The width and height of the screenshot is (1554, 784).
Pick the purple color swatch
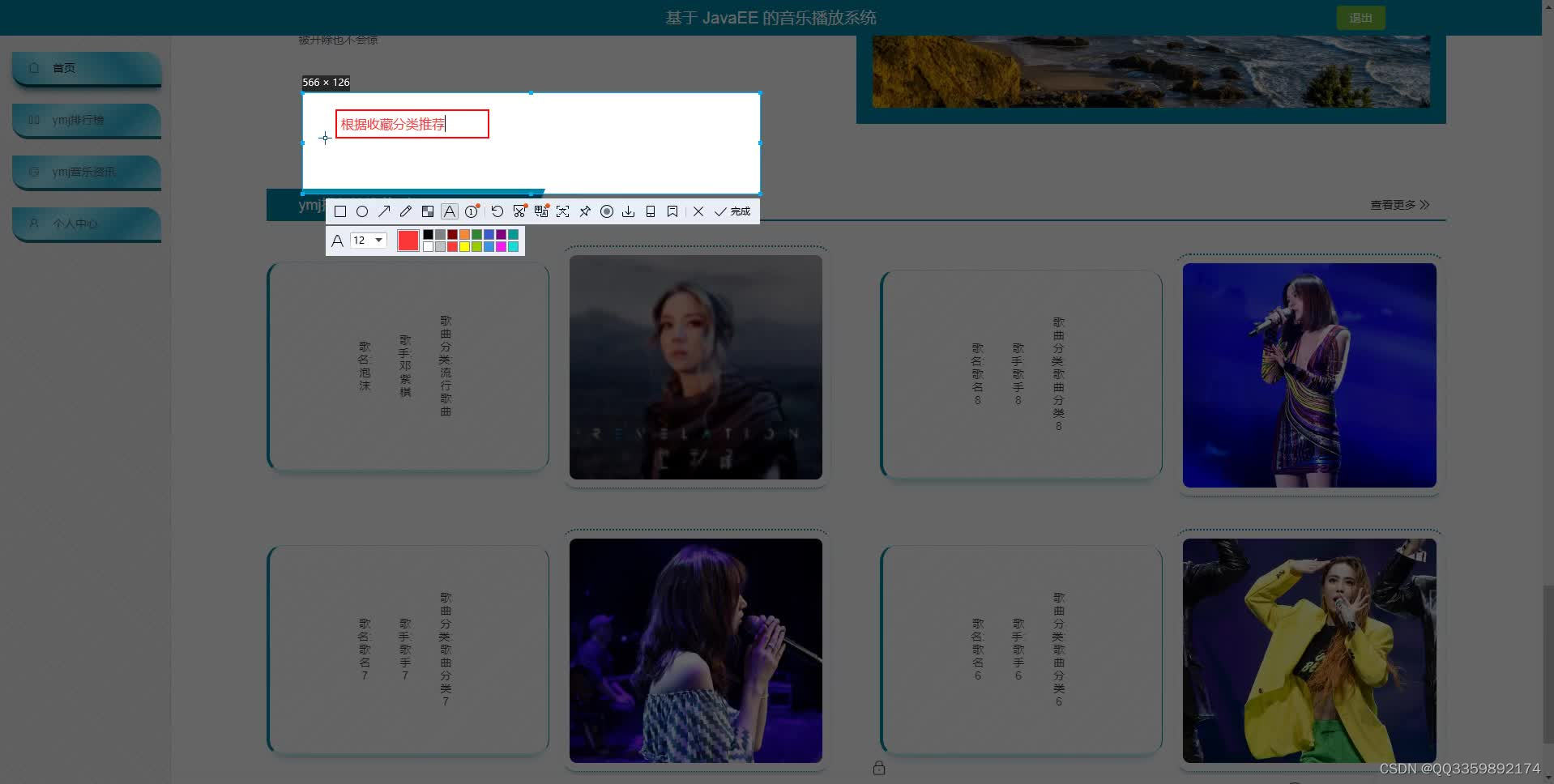point(501,235)
